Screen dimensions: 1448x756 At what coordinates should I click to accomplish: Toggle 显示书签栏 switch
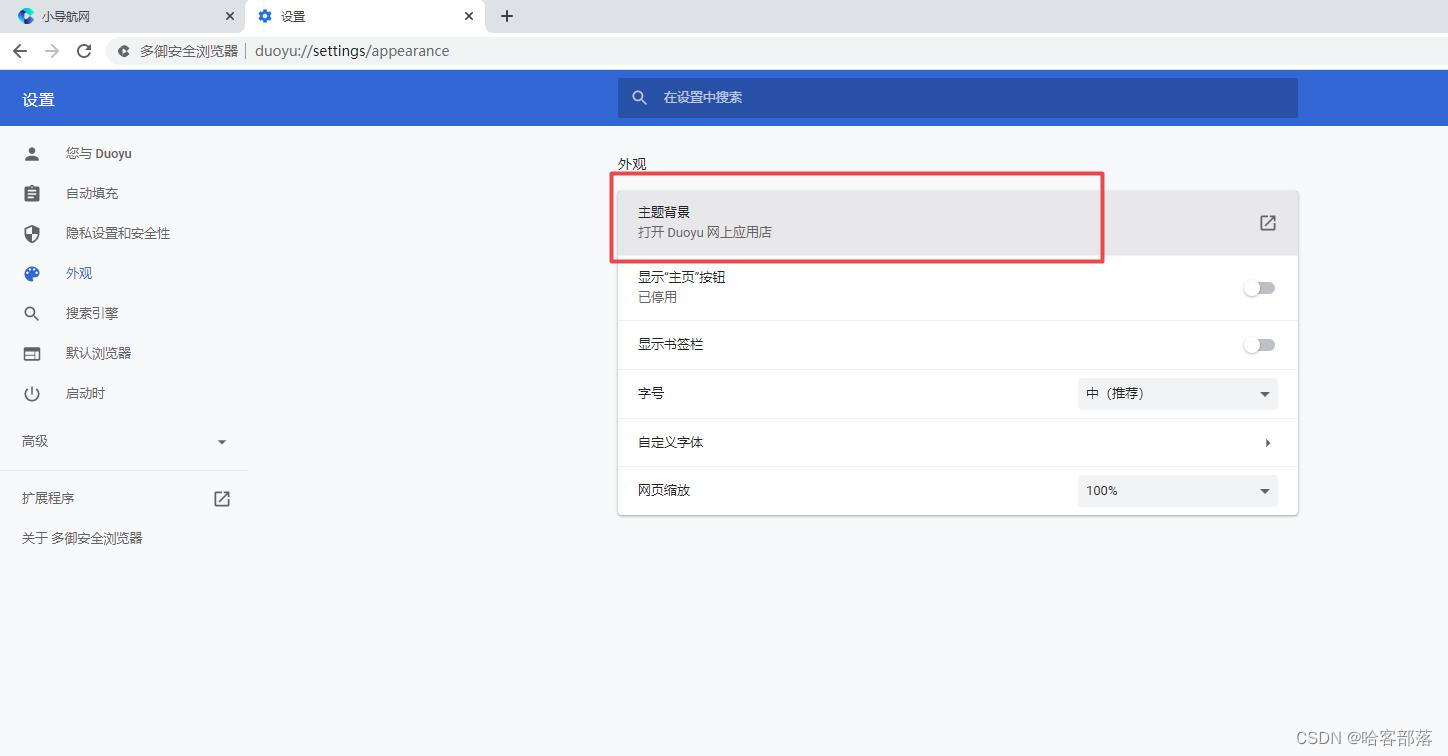[x=1259, y=345]
